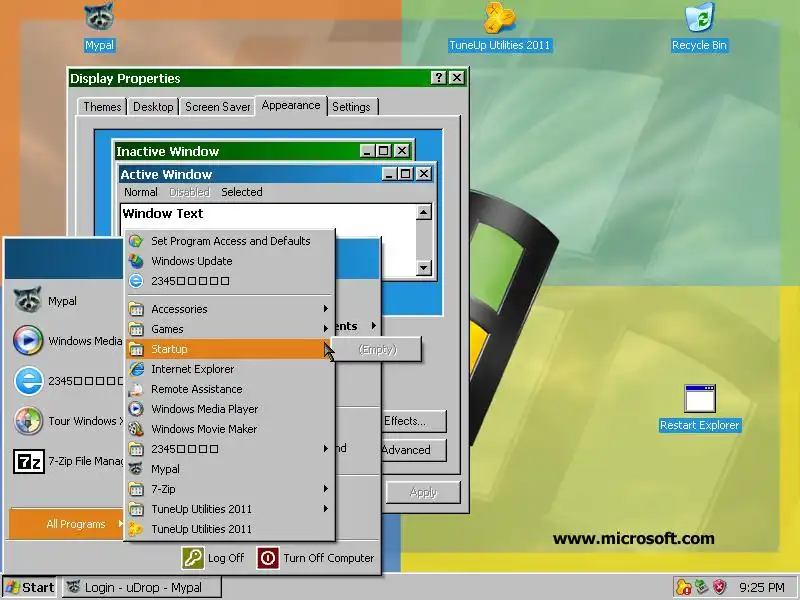Switch to the Screen Saver tab

(217, 107)
